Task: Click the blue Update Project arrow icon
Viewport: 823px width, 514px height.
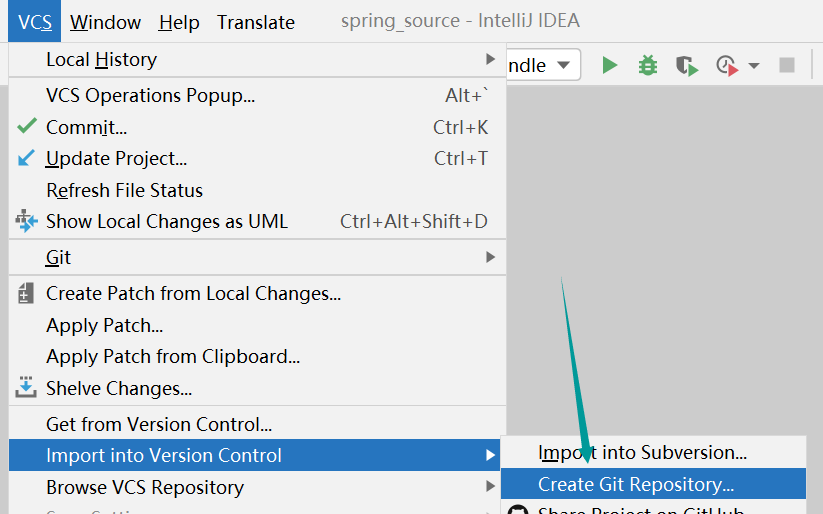Action: point(26,158)
